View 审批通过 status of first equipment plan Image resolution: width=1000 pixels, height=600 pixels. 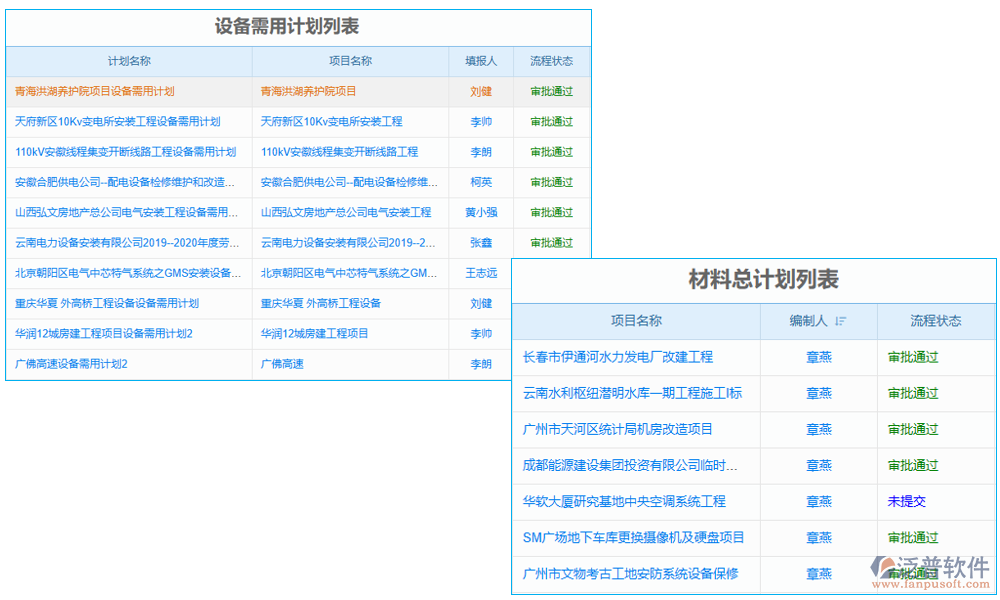pyautogui.click(x=551, y=91)
